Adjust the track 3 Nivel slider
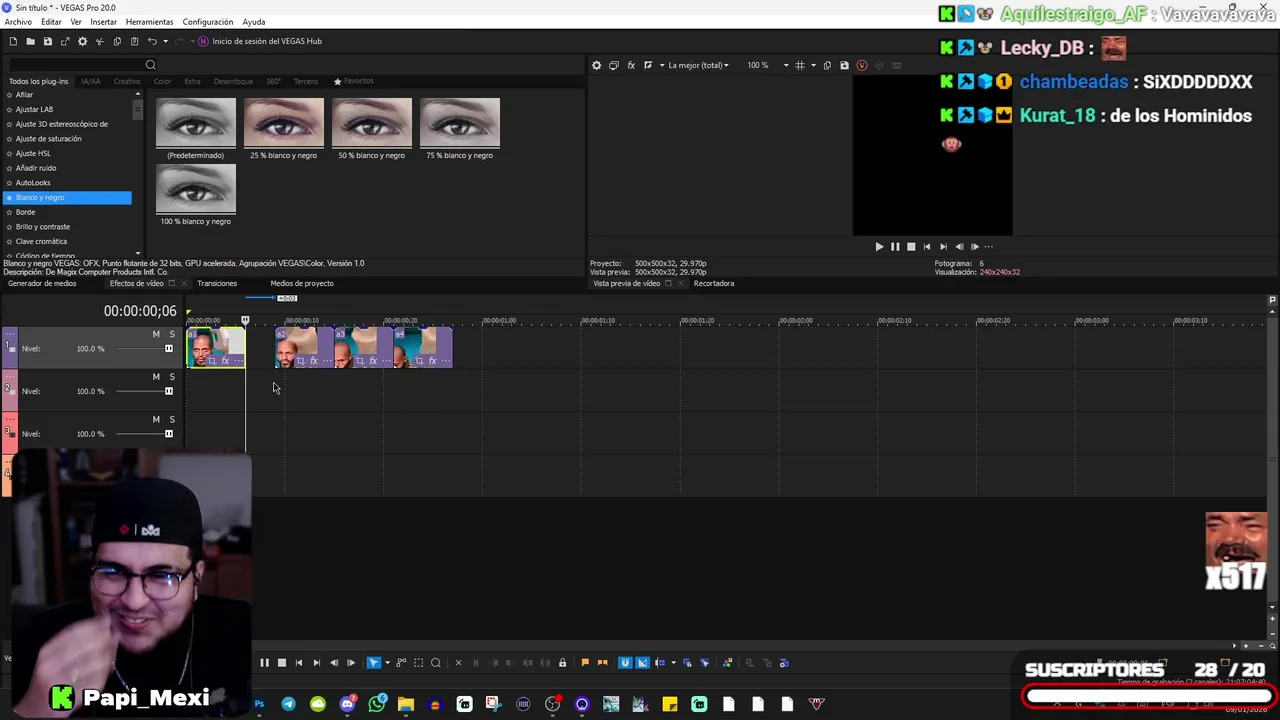This screenshot has width=1280, height=720. [x=145, y=434]
